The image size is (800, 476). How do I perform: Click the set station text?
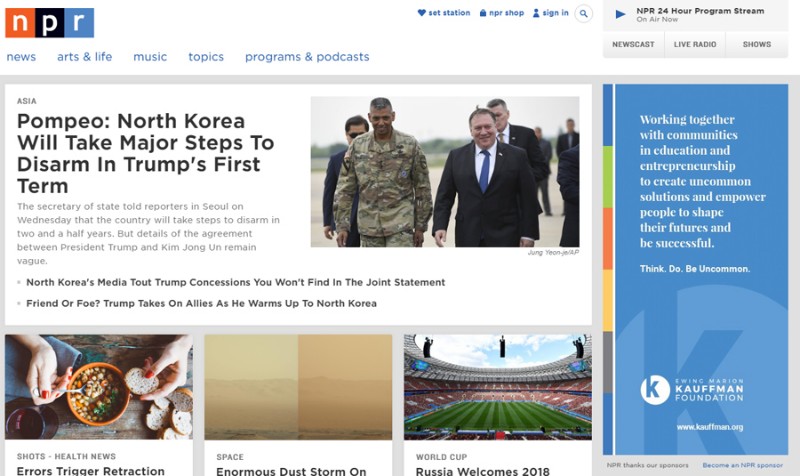(449, 13)
